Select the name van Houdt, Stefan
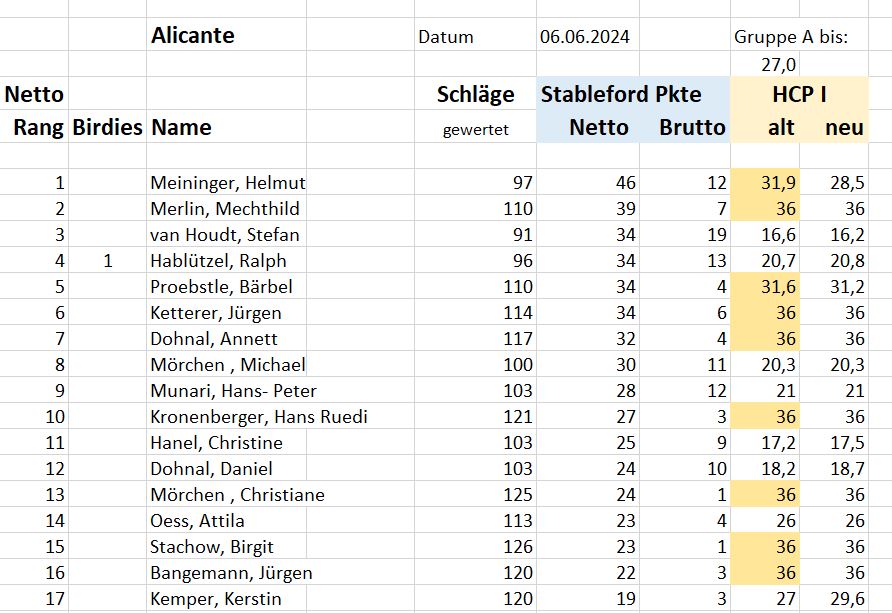Viewport: 892px width, 613px height. tap(225, 235)
